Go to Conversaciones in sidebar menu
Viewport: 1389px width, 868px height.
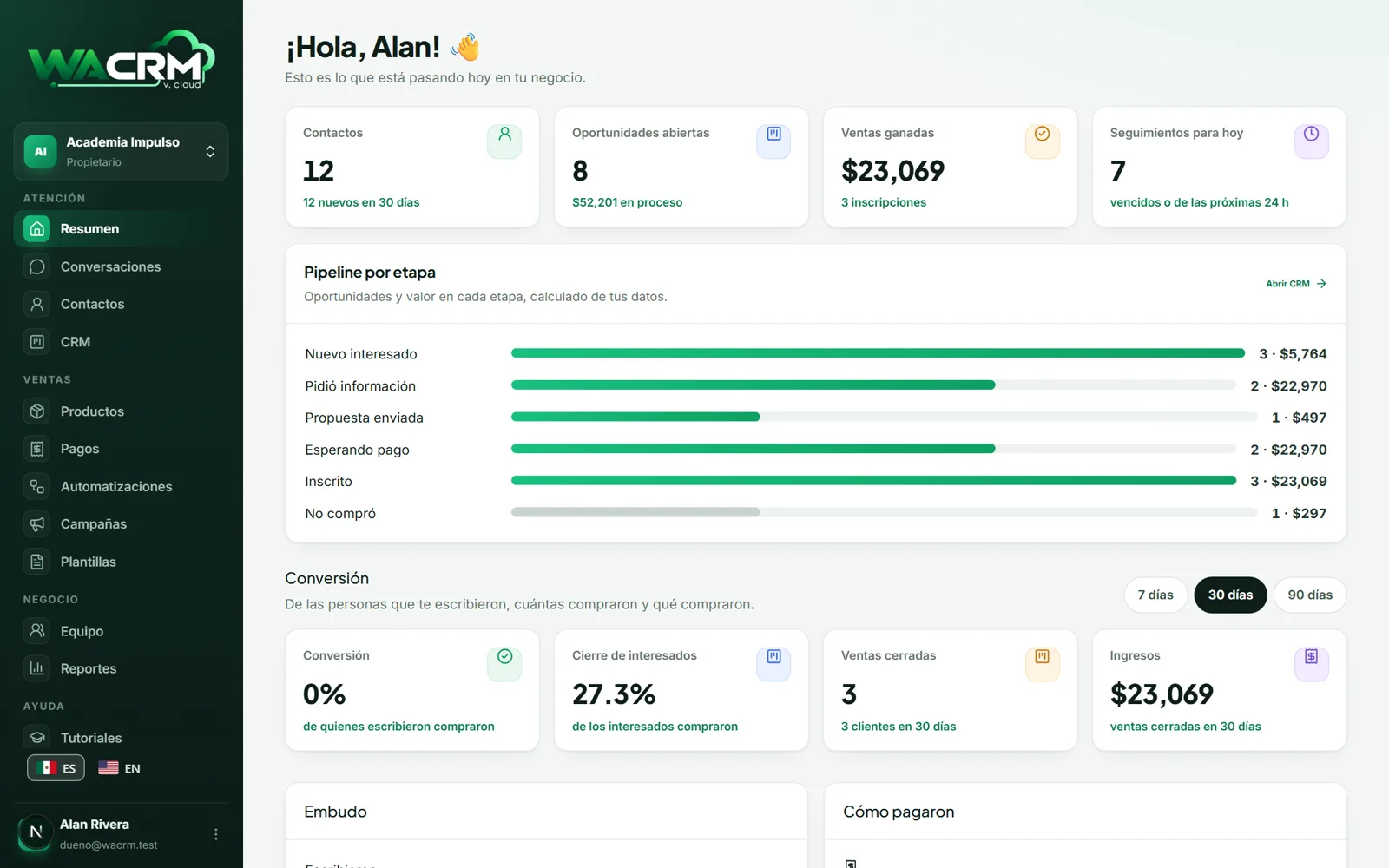(x=121, y=266)
